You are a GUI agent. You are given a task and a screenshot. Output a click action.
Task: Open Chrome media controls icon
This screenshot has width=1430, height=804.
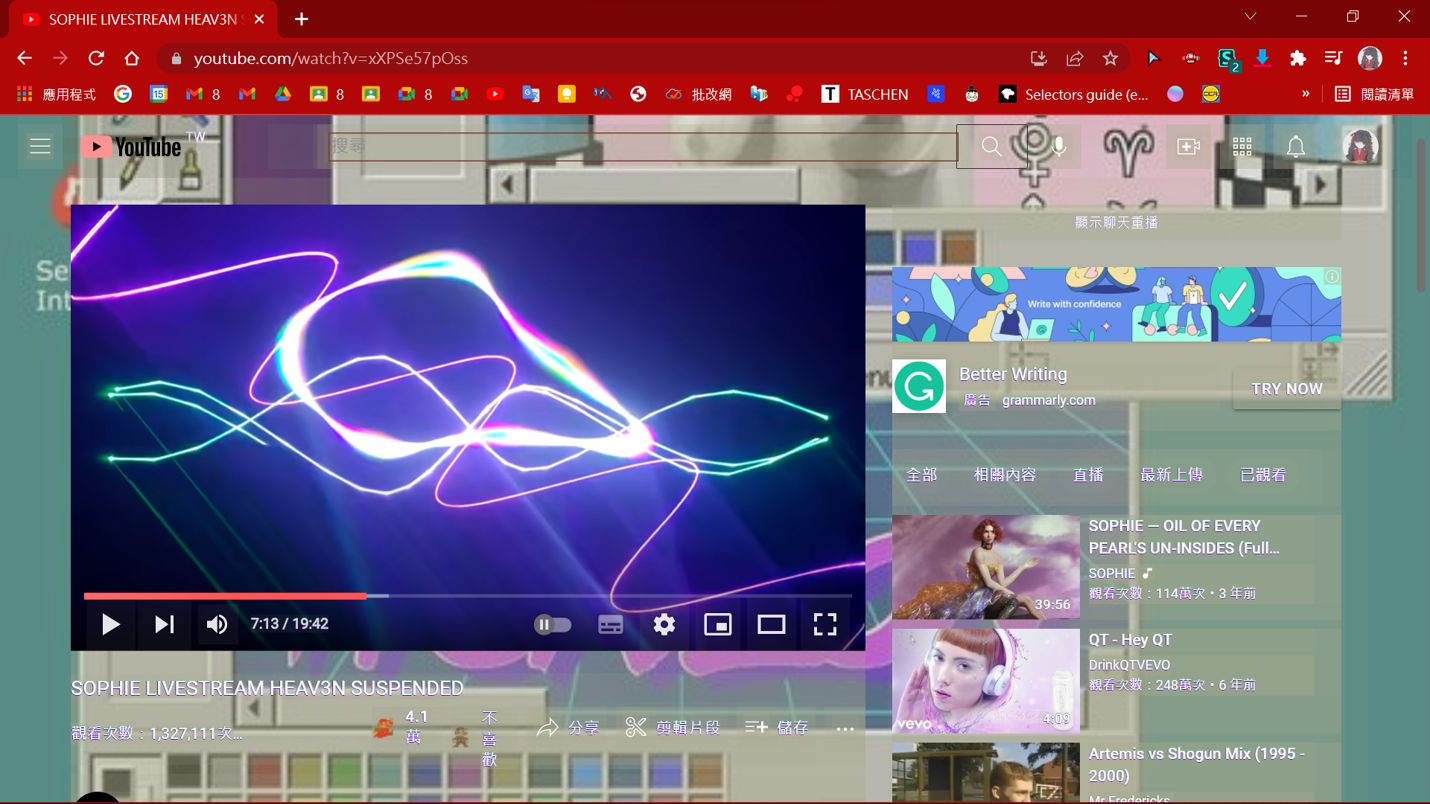click(1333, 58)
